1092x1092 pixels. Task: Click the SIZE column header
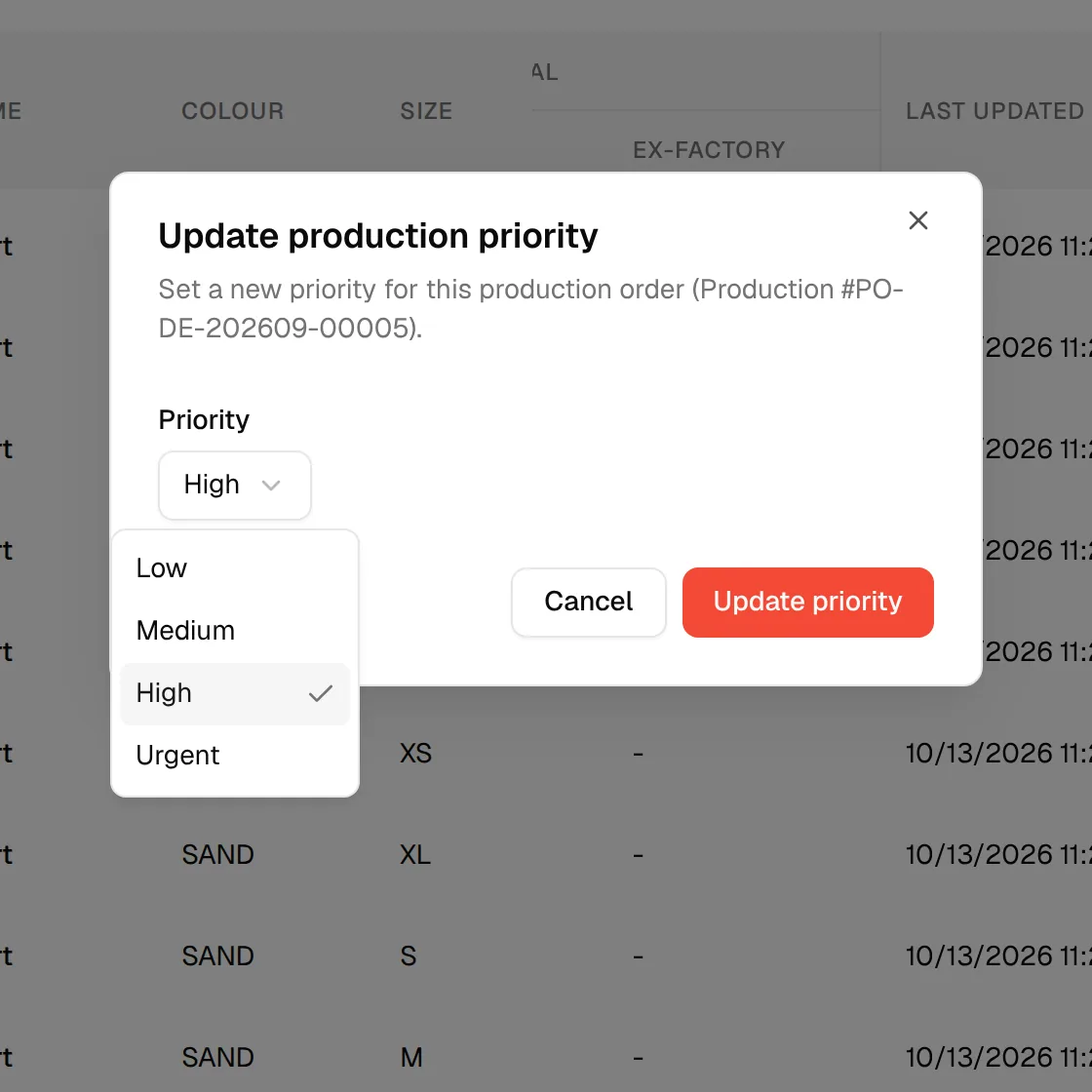pyautogui.click(x=426, y=111)
